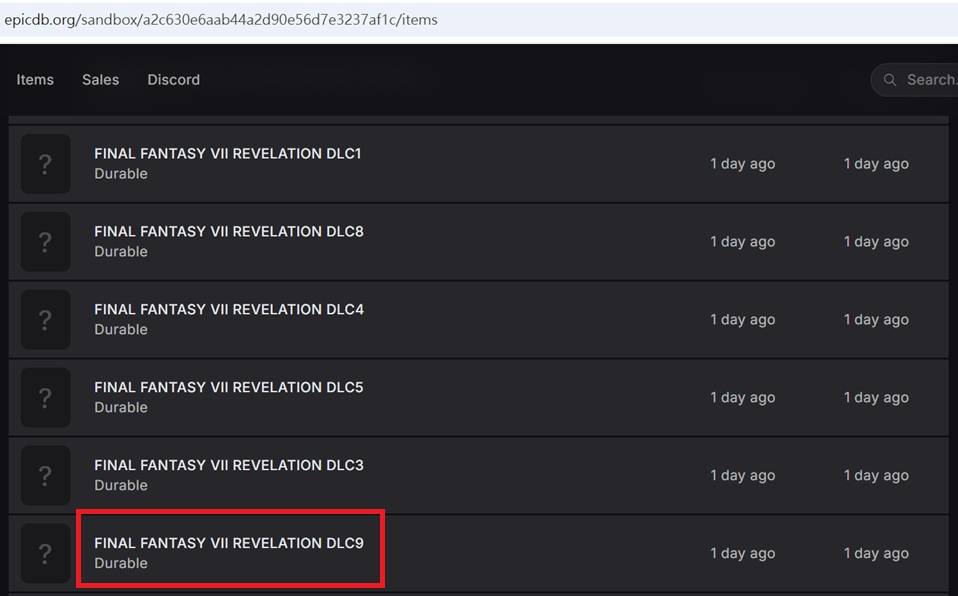Open FINAL FANTASY VII REVELATION DLC9 item
The height and width of the screenshot is (596, 958).
point(229,543)
